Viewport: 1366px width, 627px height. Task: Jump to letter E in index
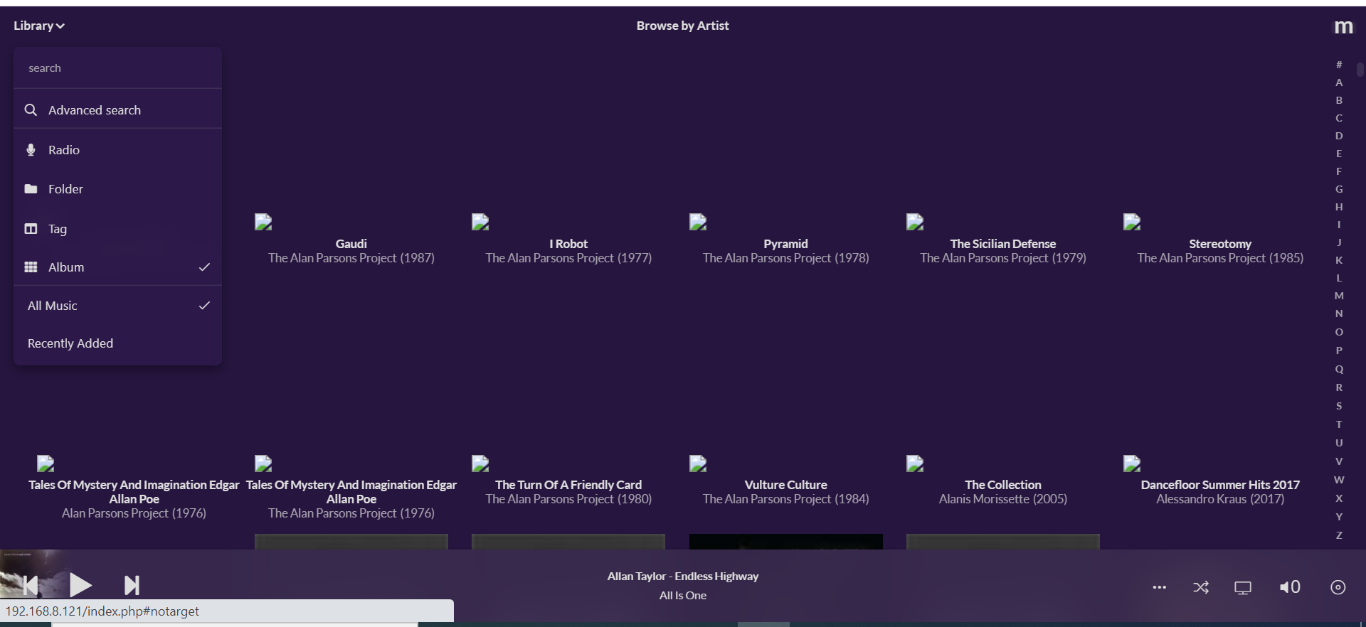click(x=1339, y=154)
